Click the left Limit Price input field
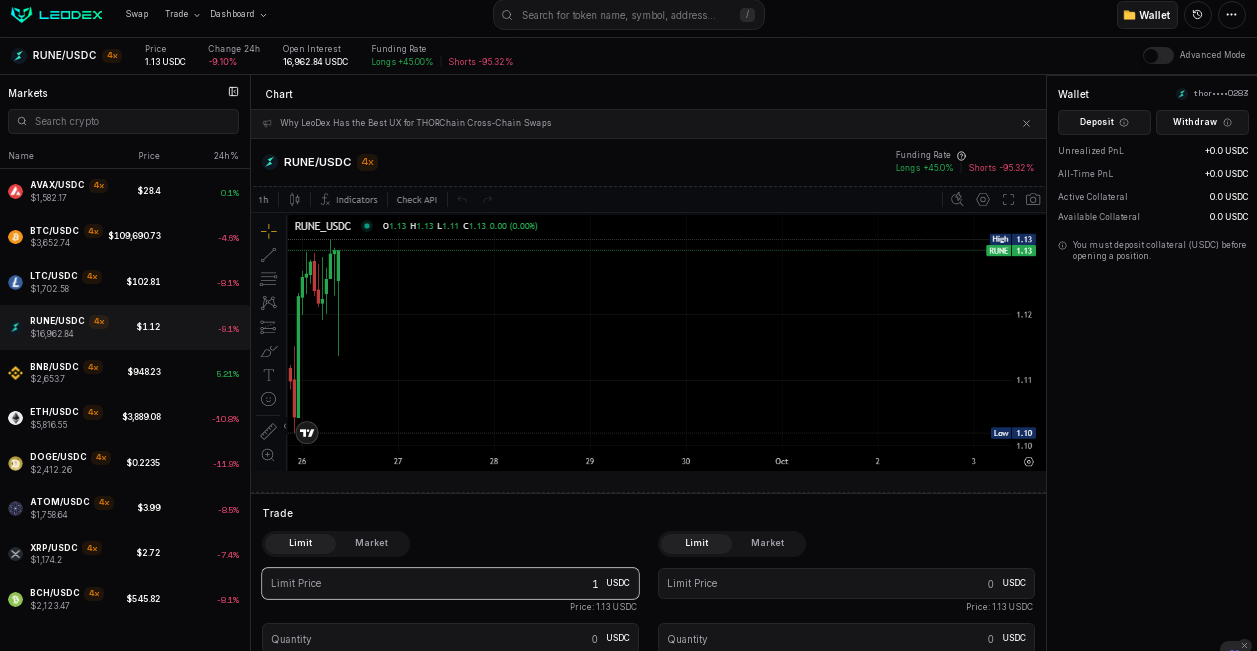 pos(430,583)
